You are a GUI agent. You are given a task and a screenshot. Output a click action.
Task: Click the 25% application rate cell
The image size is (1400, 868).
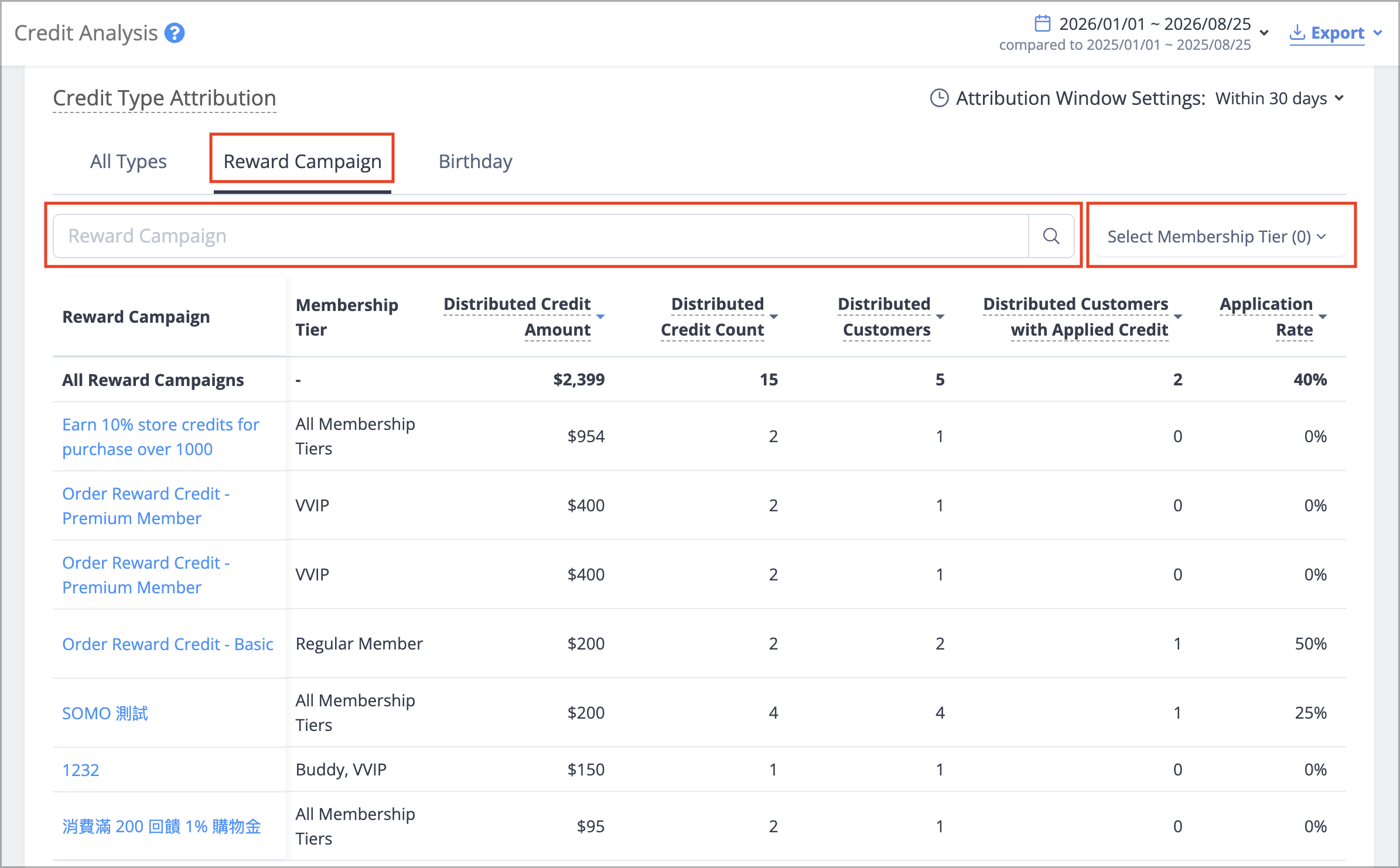click(x=1311, y=713)
